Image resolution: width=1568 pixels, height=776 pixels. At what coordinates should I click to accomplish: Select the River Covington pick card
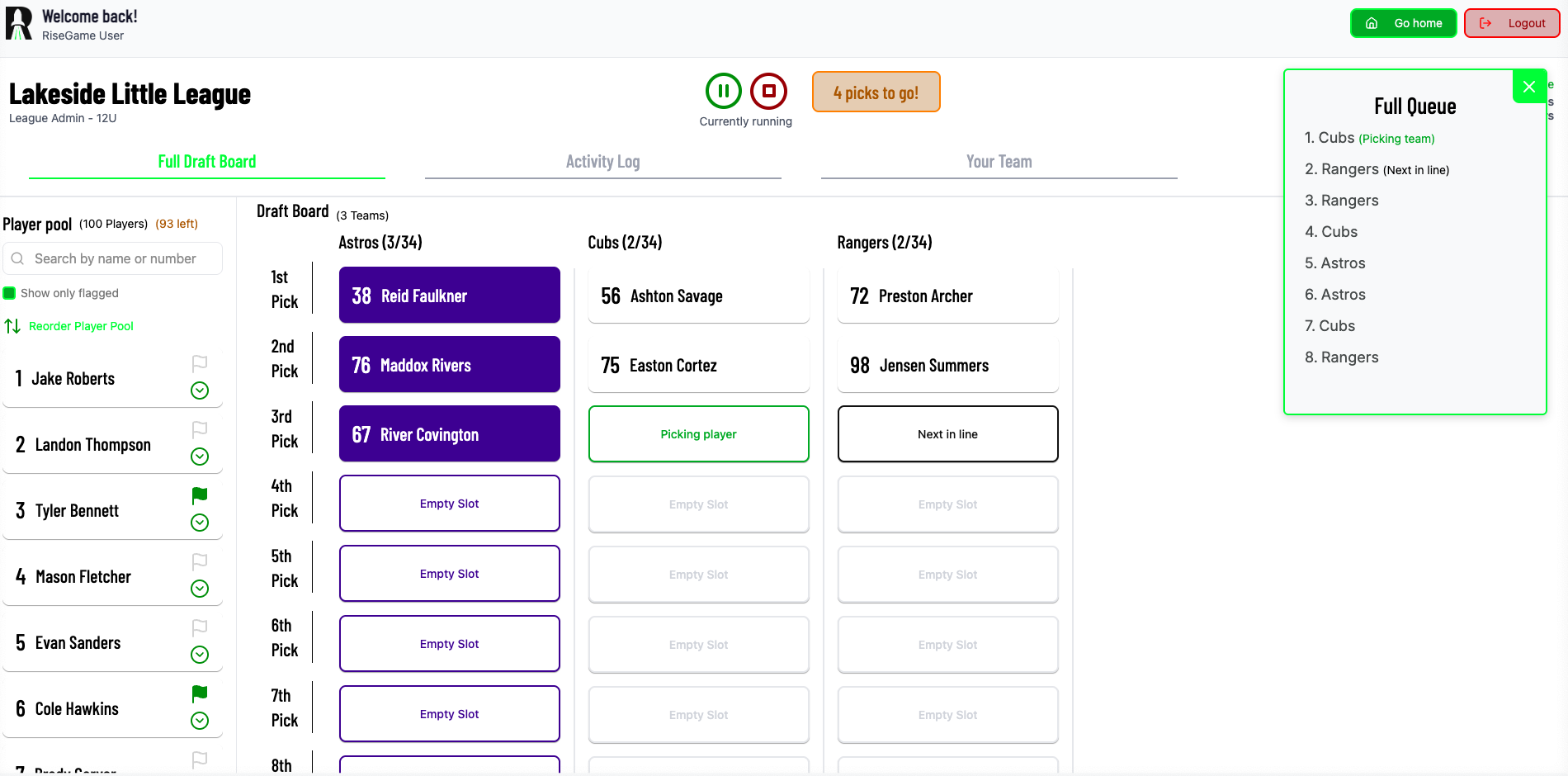[x=450, y=433]
